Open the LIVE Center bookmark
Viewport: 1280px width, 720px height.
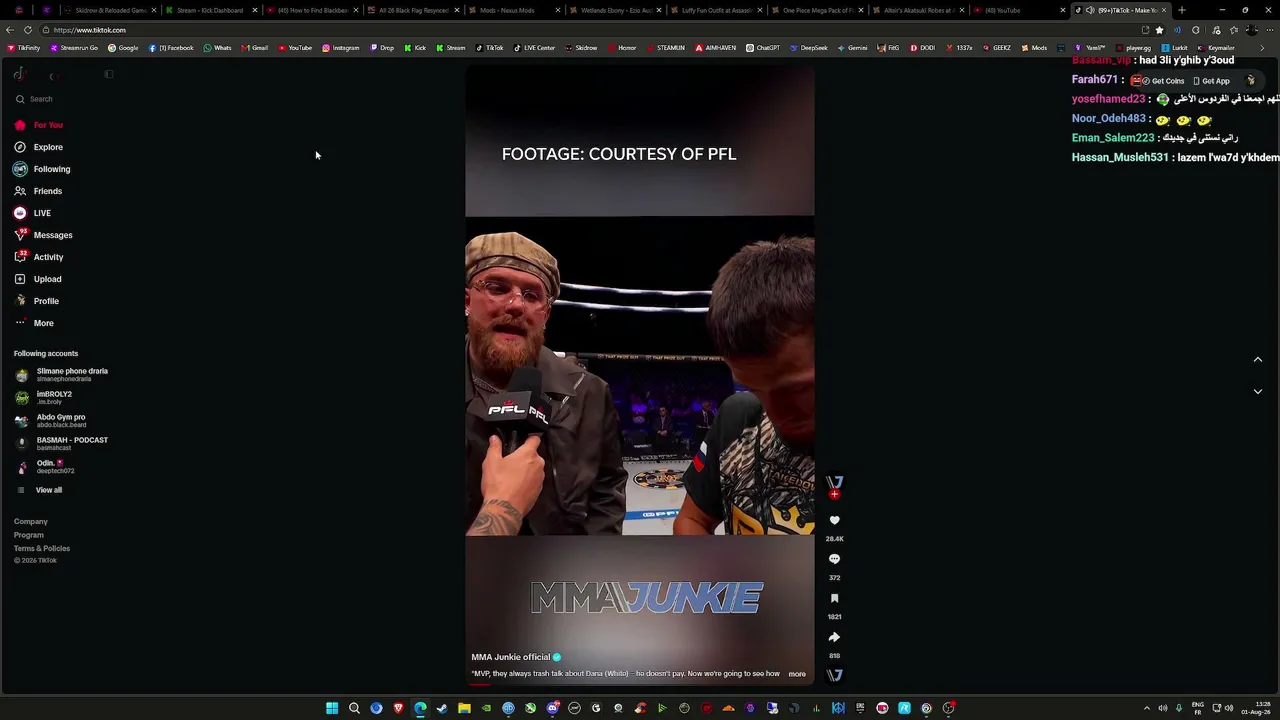[534, 48]
